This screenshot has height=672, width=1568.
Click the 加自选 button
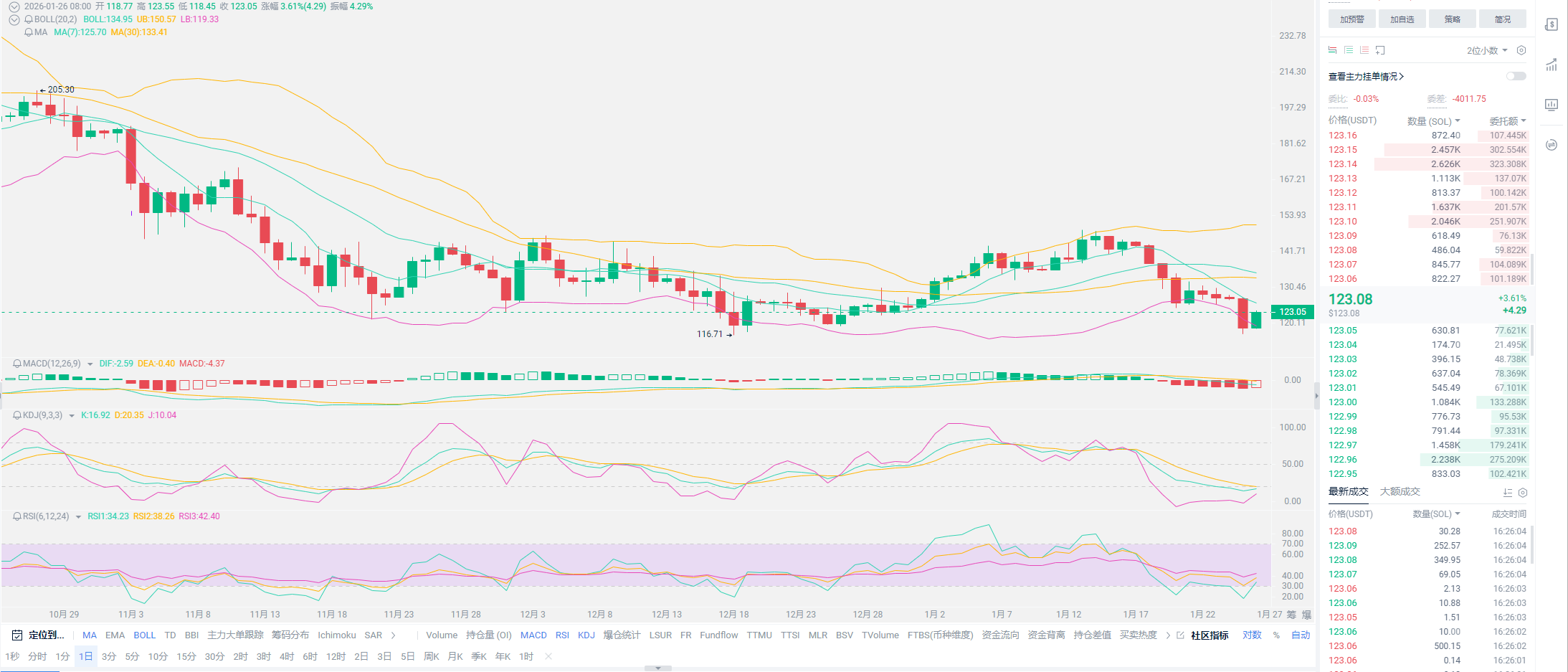point(1402,19)
